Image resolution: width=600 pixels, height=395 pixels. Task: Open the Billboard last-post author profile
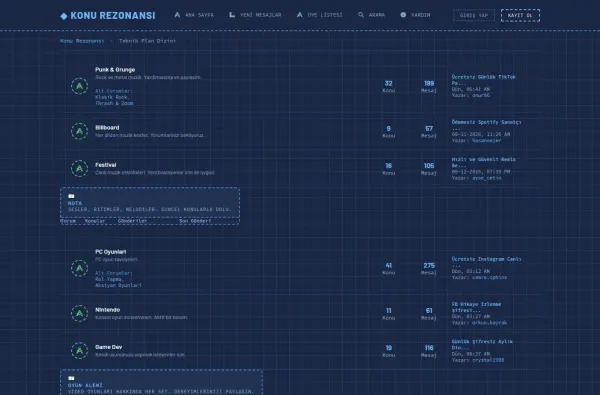486,140
